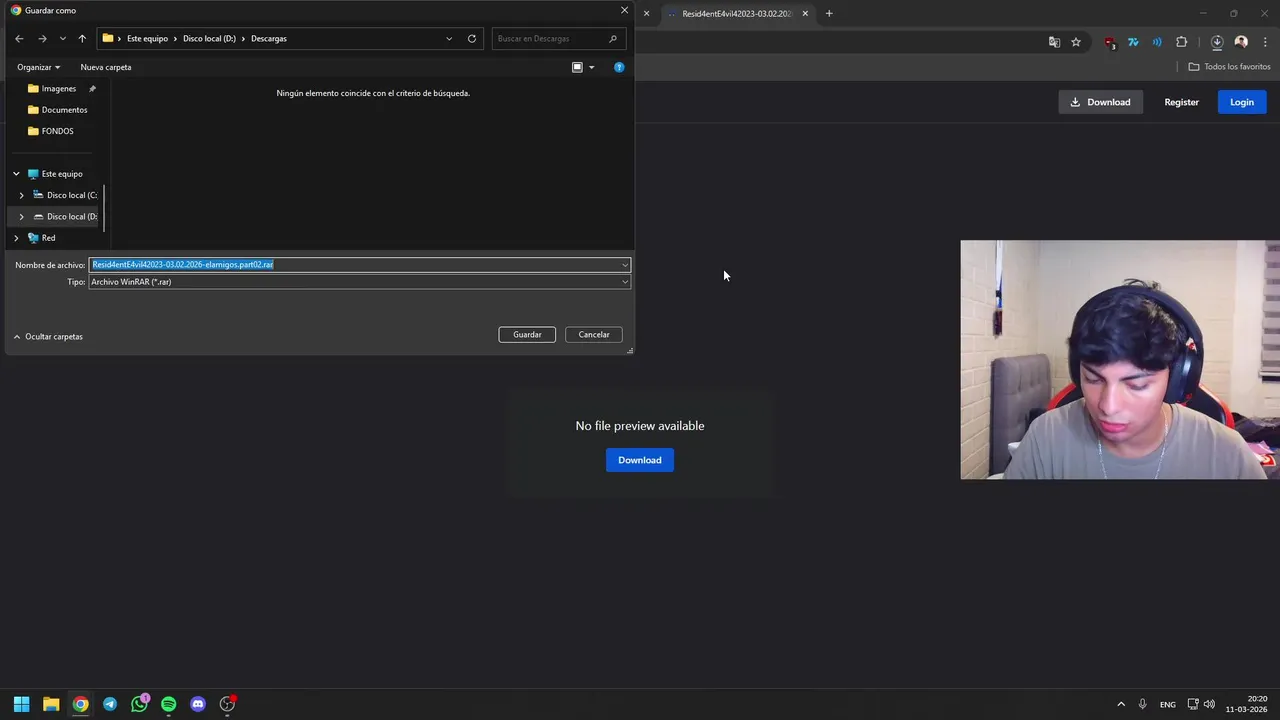Open Telegram from the taskbar

[x=110, y=704]
